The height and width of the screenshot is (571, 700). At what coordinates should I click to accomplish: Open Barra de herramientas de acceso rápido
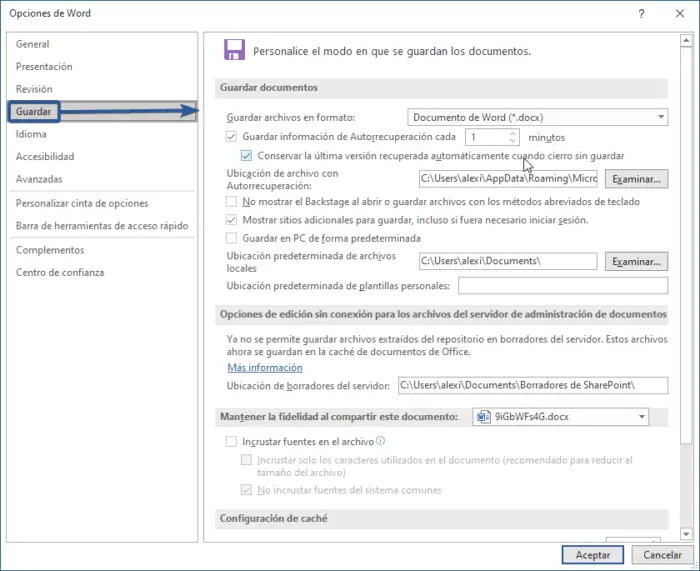tap(102, 226)
